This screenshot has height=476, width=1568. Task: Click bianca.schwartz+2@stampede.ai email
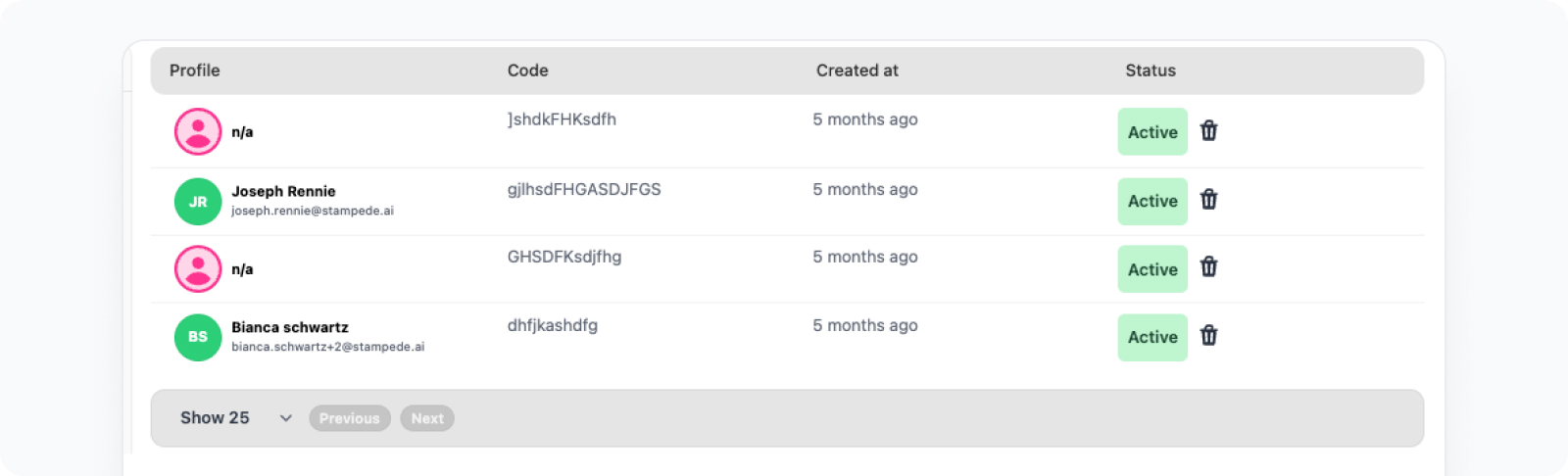pos(328,347)
